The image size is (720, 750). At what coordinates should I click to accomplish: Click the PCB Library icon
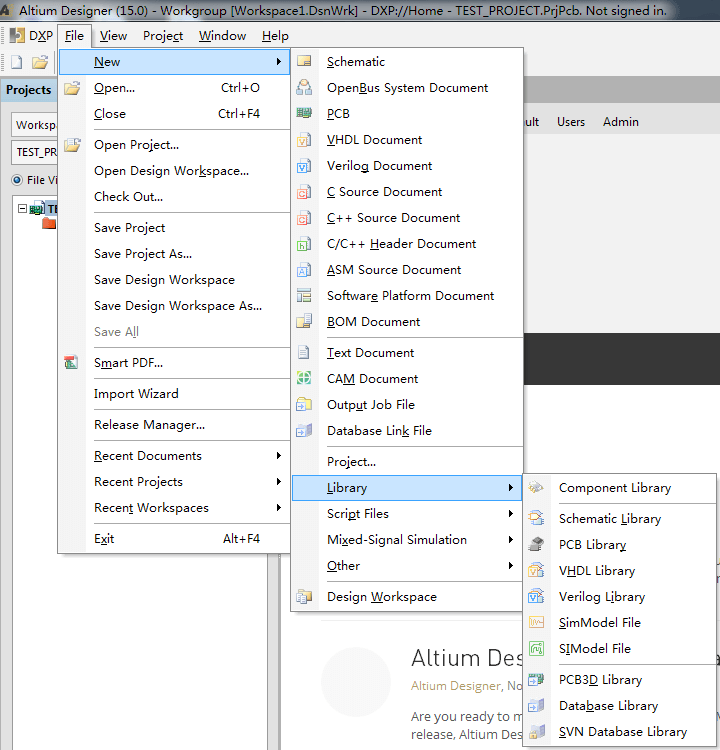pyautogui.click(x=537, y=545)
